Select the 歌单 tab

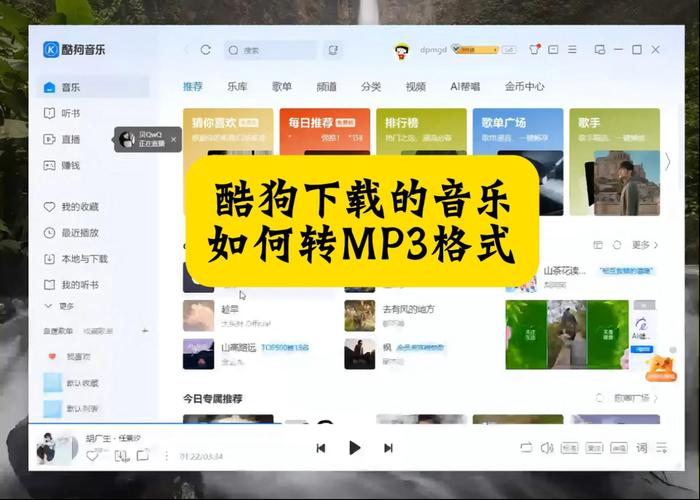tap(282, 87)
